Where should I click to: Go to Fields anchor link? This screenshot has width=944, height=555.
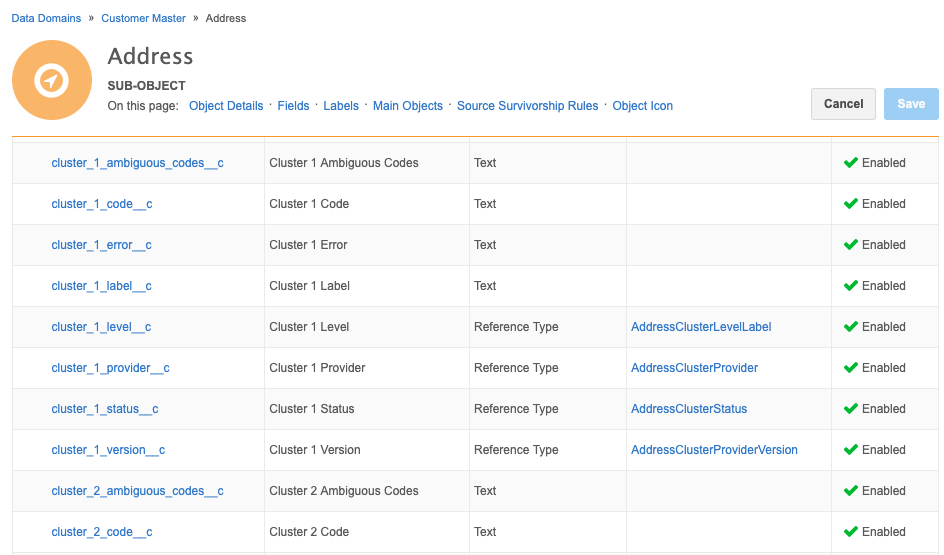pyautogui.click(x=293, y=106)
